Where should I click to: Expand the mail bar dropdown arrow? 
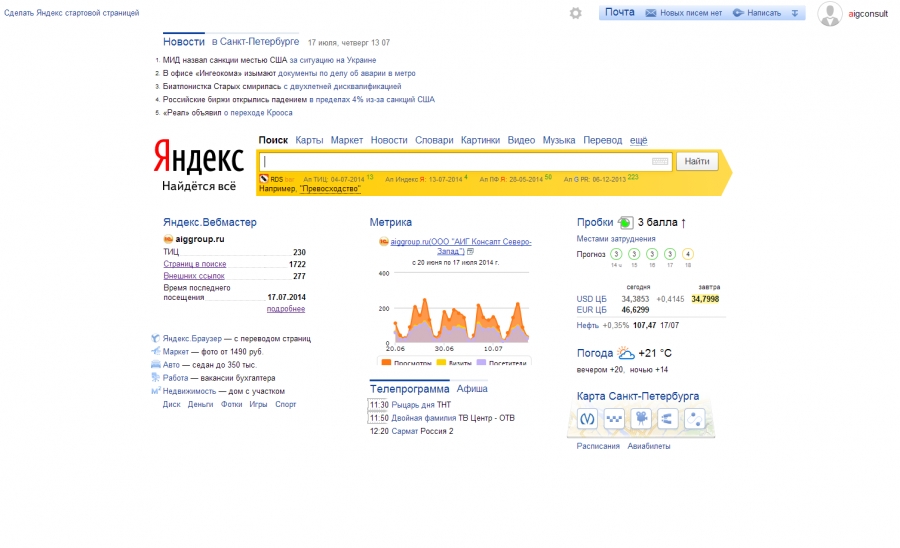pos(795,13)
